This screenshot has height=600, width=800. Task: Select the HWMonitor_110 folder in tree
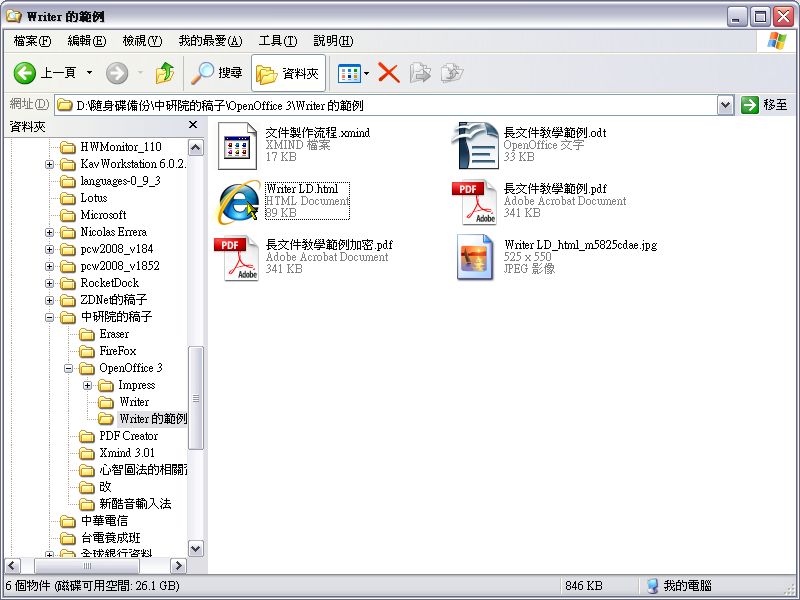(111, 147)
